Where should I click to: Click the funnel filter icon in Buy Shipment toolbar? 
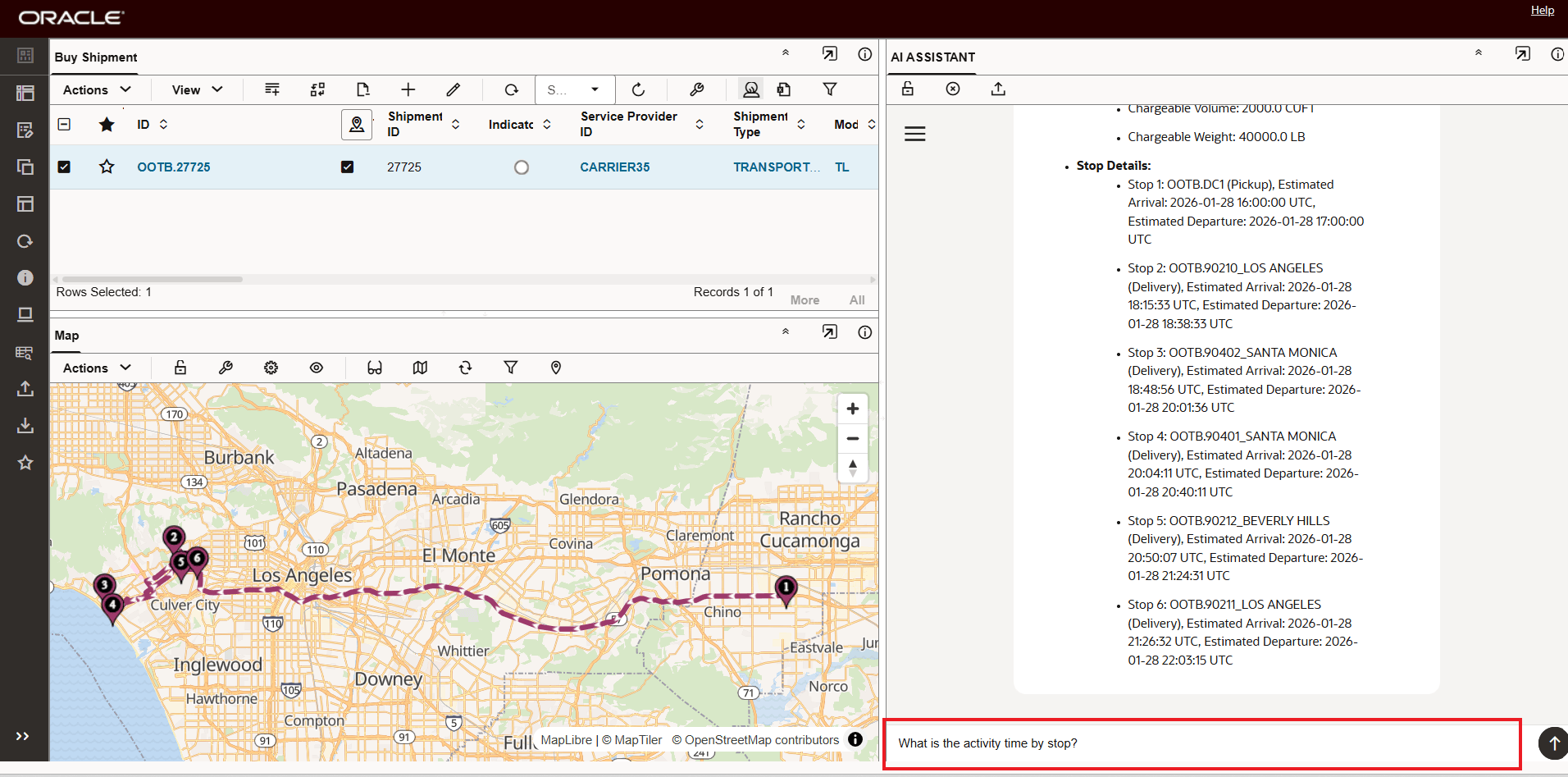coord(829,89)
